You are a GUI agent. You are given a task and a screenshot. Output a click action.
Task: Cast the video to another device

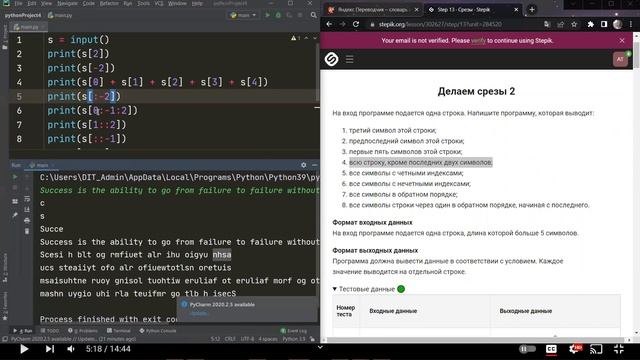[596, 349]
